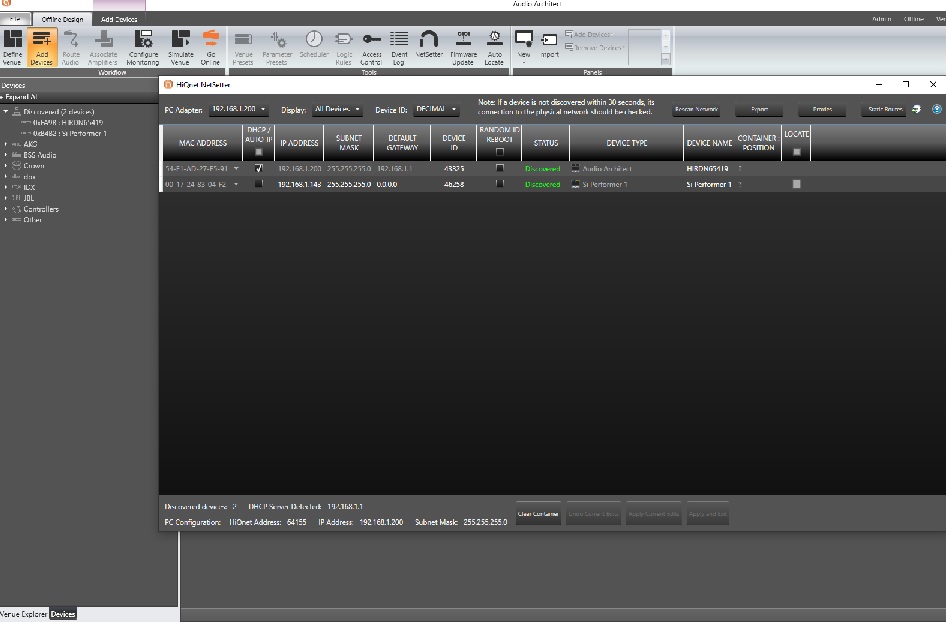Enable DHCP for the Si Performer 1 row
948x622 pixels.
coord(259,184)
